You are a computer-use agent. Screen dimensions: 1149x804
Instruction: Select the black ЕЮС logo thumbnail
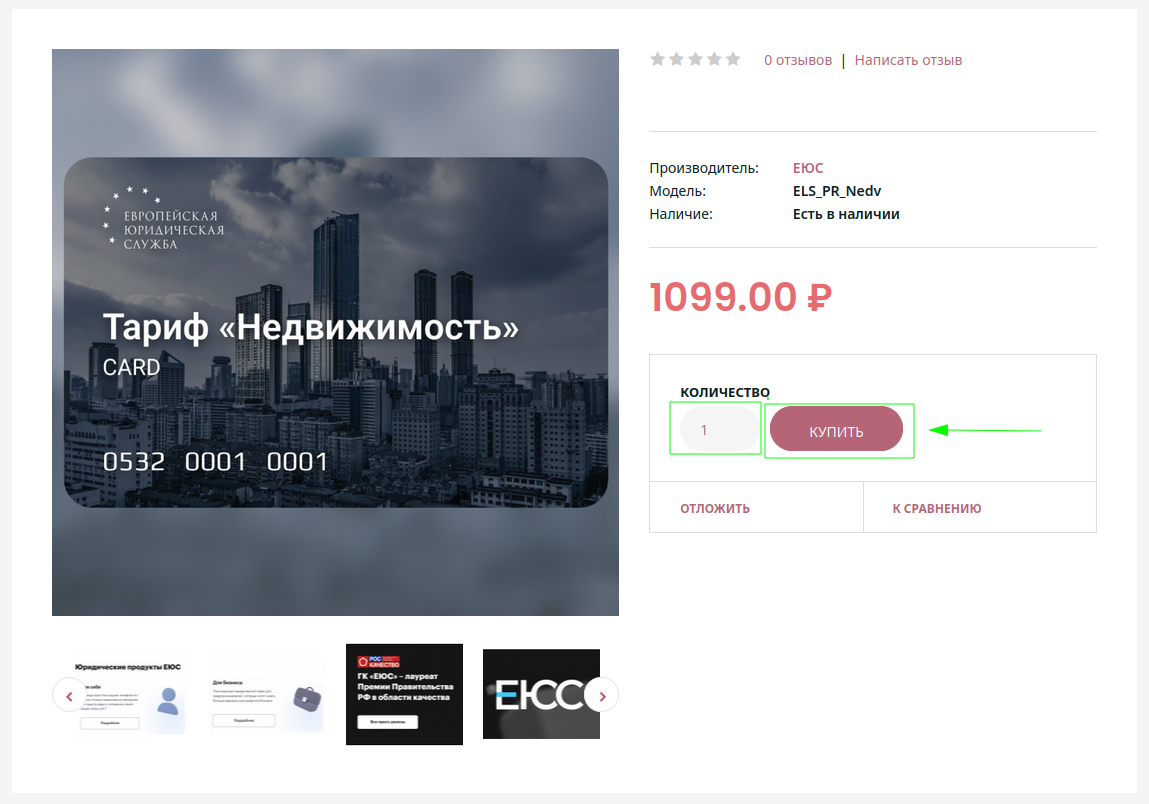542,693
